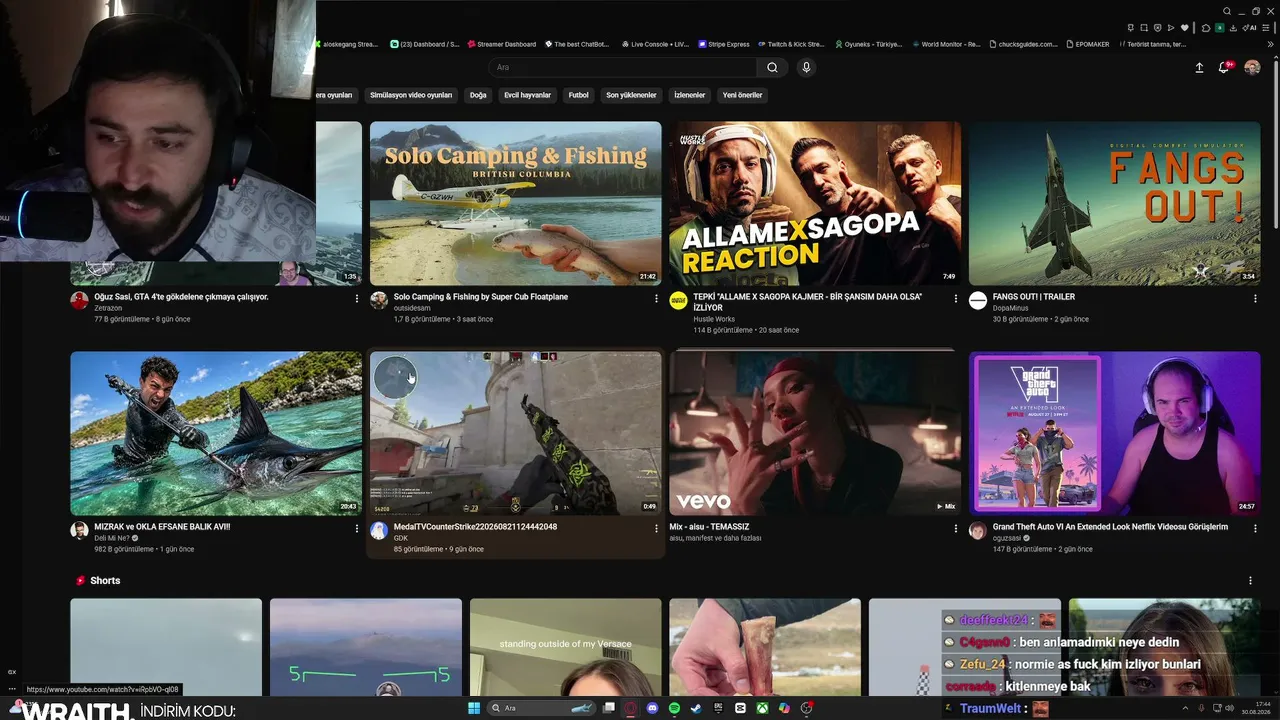1280x720 pixels.
Task: Select the 'Doğa' filter chip
Action: click(x=478, y=95)
